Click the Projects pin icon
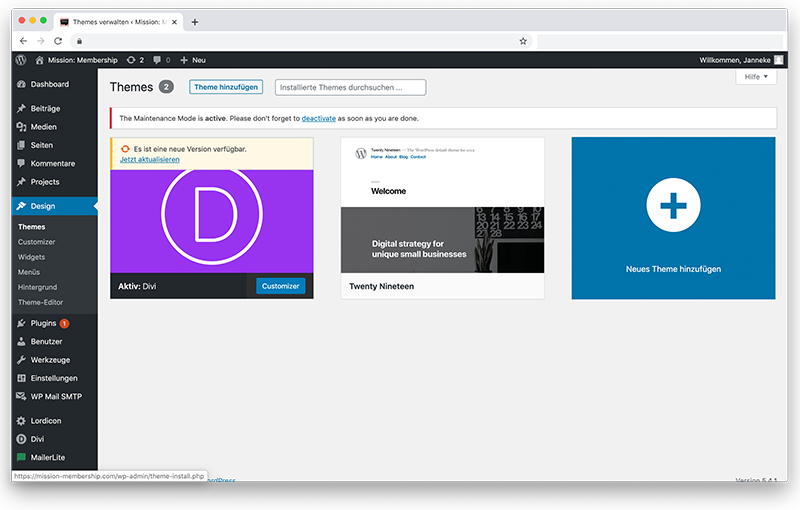800x510 pixels. (x=21, y=182)
